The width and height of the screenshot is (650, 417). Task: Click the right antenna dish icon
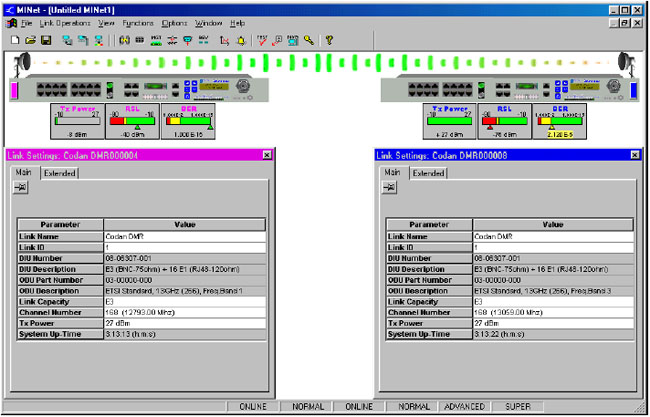click(626, 63)
